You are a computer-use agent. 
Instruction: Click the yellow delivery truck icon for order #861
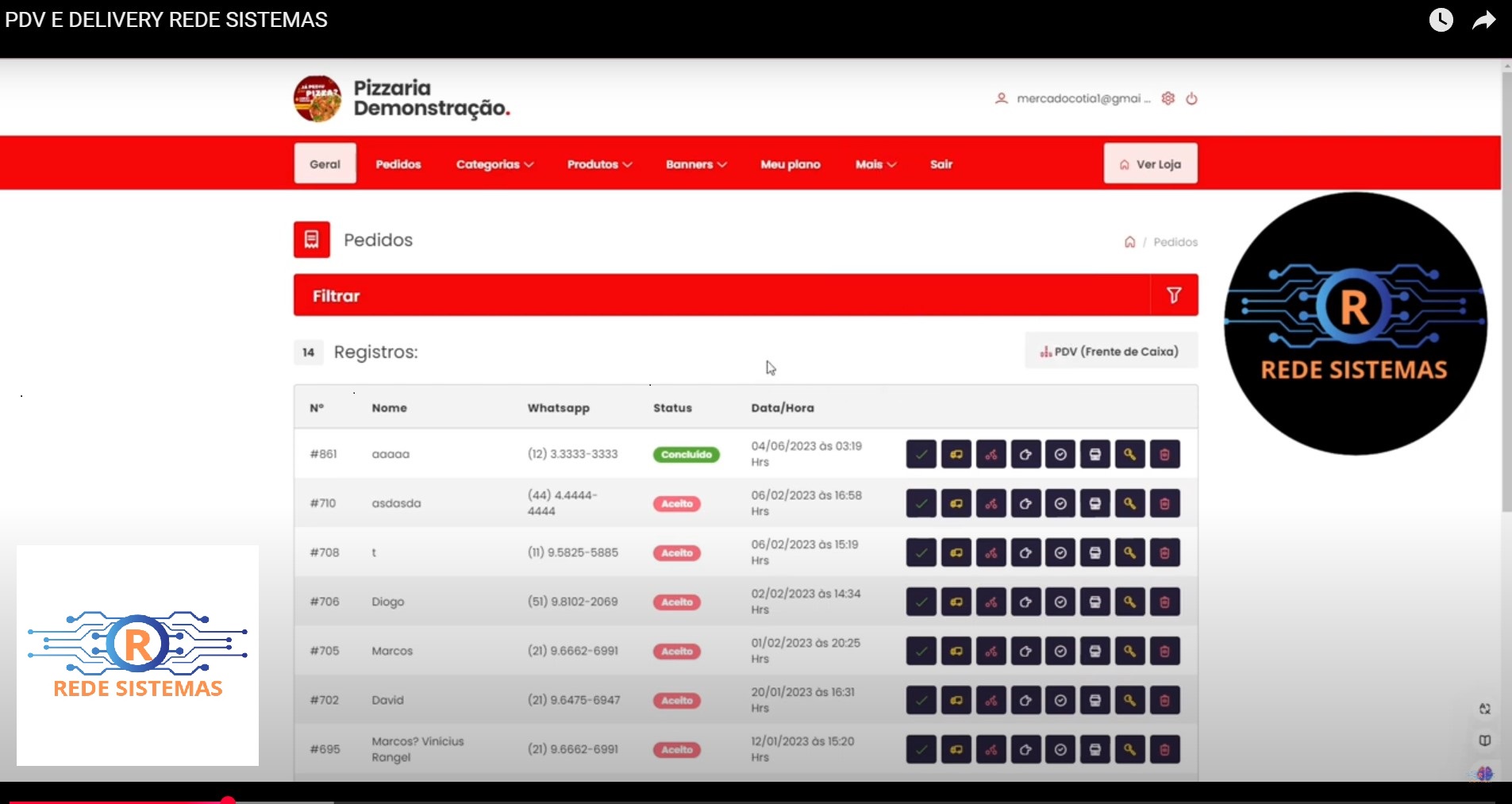[956, 454]
